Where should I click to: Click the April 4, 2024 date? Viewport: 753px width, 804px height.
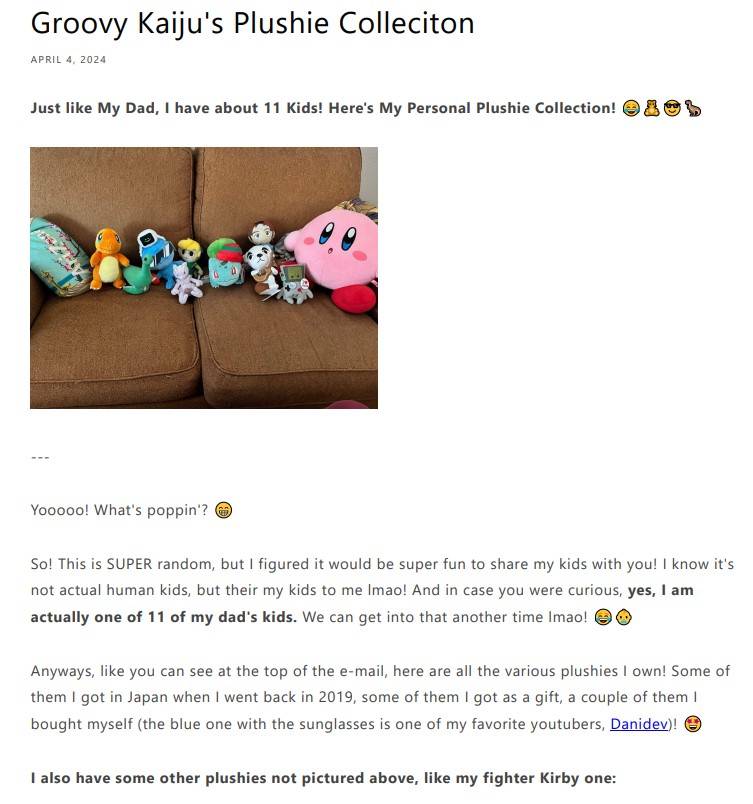point(68,59)
